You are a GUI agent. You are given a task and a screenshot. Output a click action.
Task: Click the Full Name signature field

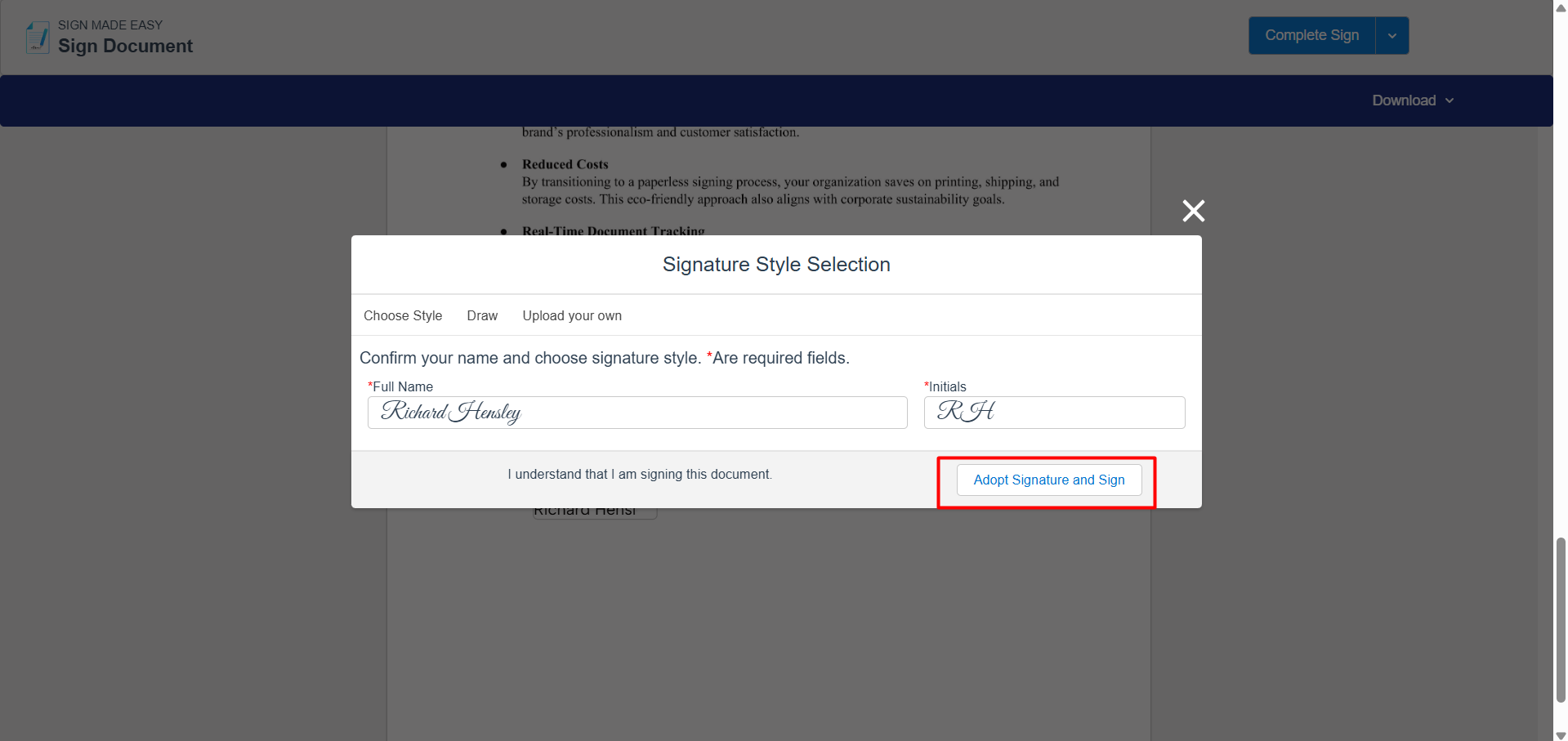pos(637,413)
